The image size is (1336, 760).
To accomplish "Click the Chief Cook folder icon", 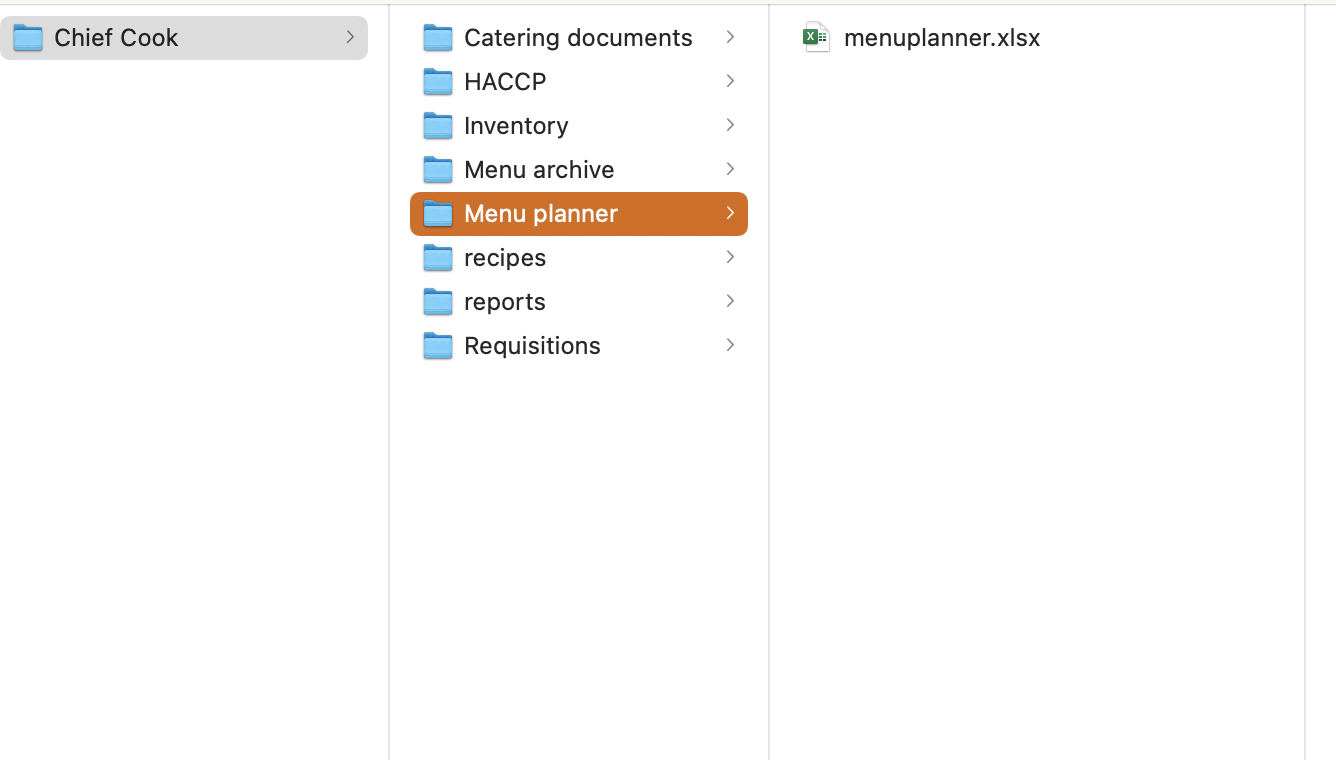I will tap(28, 38).
